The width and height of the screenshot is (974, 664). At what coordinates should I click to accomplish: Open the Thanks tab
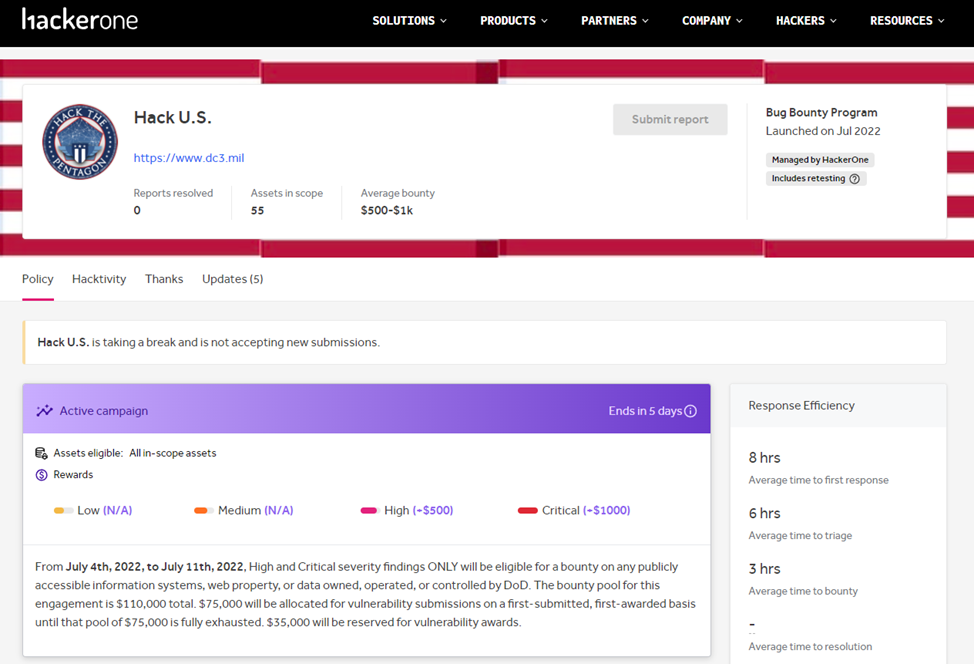tap(164, 280)
